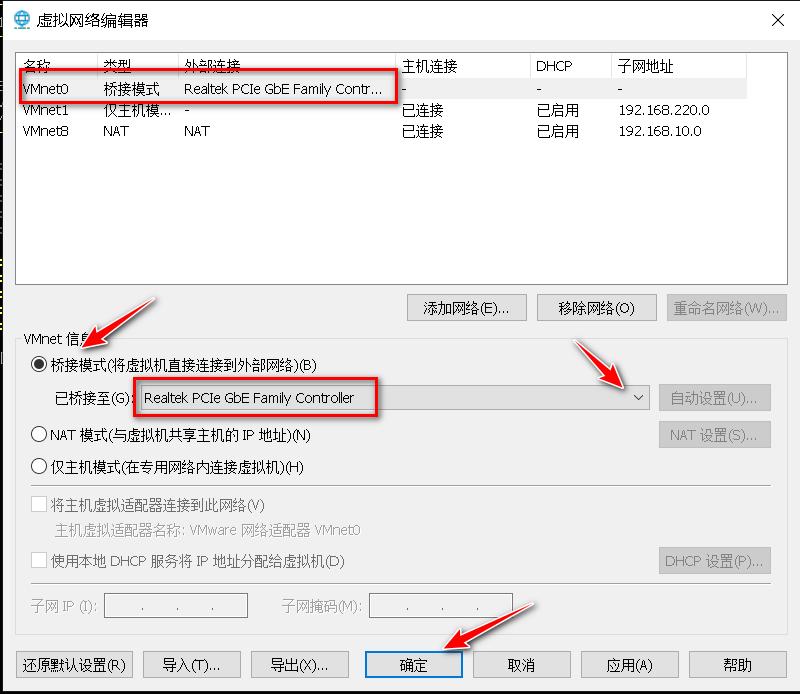Viewport: 800px width, 694px height.
Task: Click 还原默认设置 to restore defaults
Action: (x=68, y=664)
